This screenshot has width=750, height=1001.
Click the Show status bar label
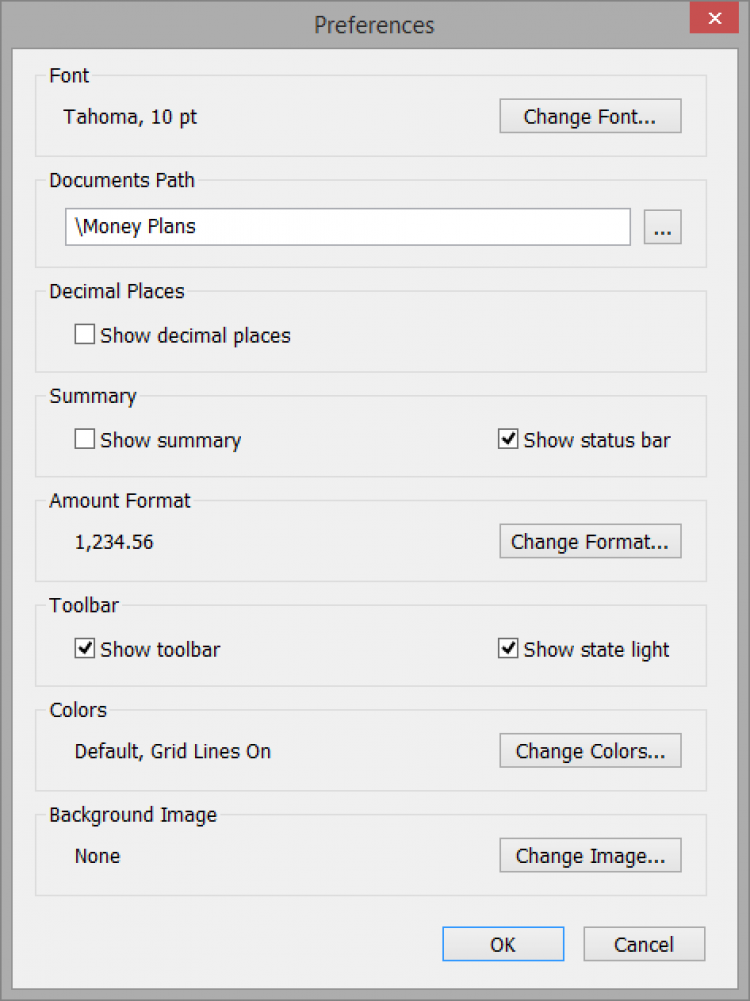[597, 441]
